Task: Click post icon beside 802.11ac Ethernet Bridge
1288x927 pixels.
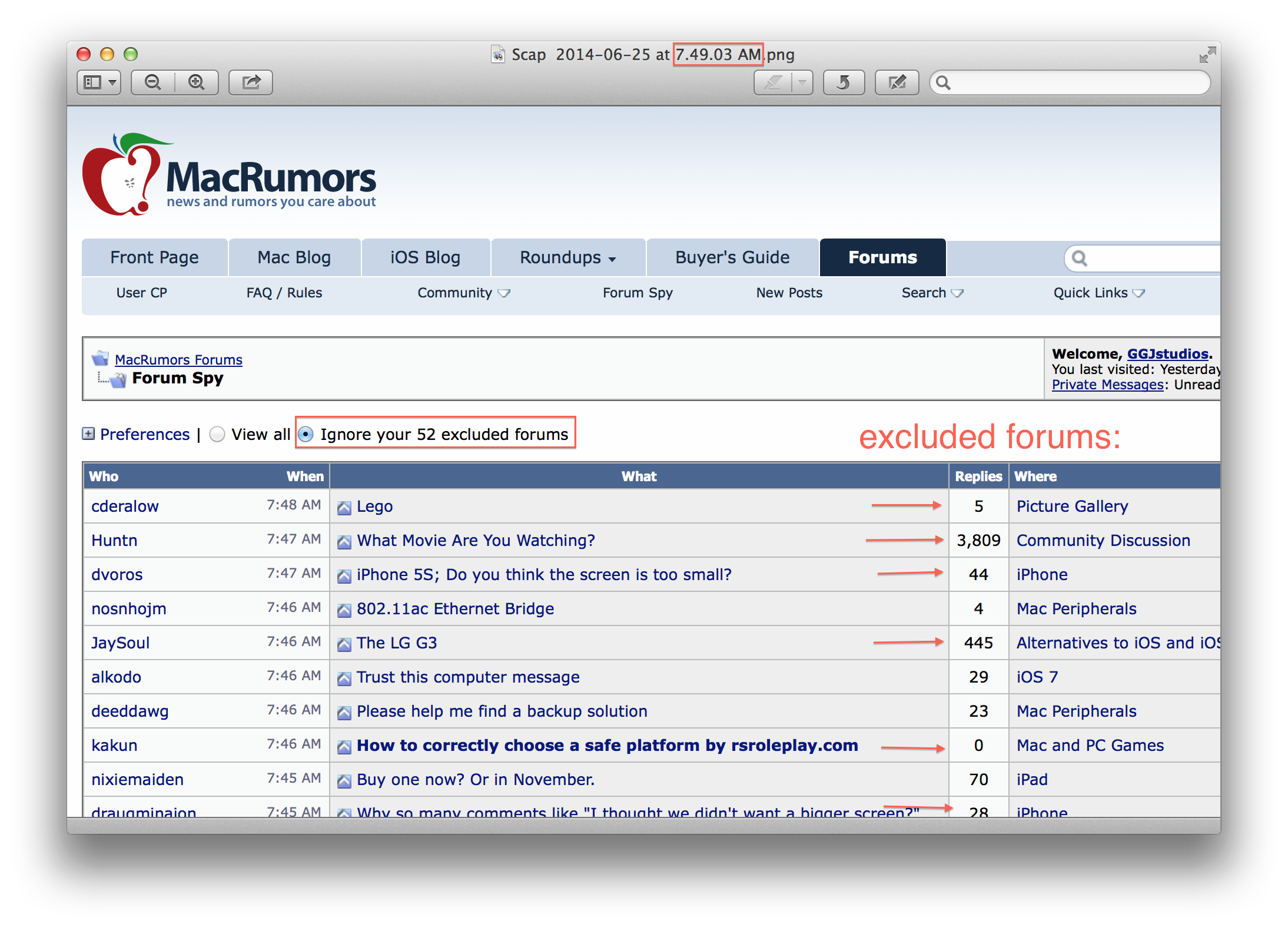Action: pyautogui.click(x=344, y=610)
